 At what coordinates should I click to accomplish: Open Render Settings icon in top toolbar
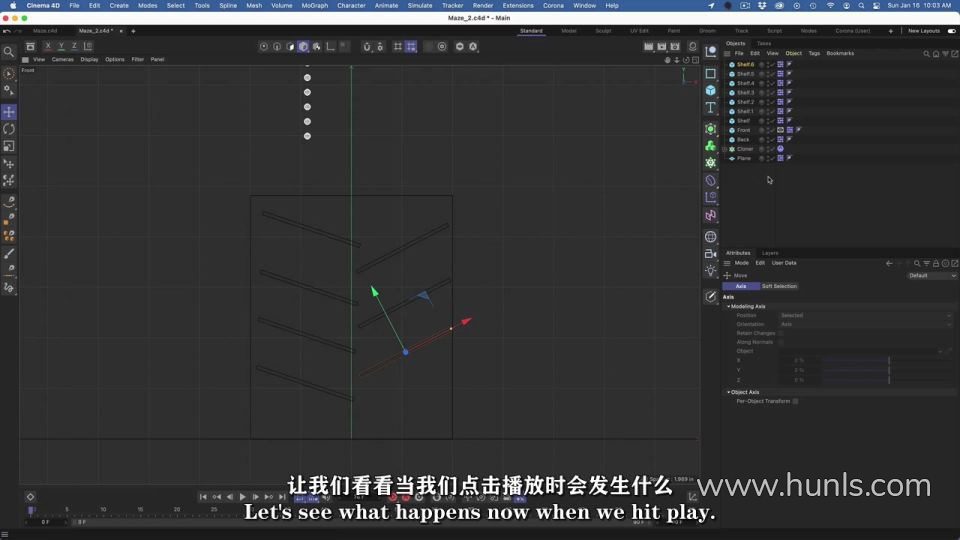[x=675, y=47]
